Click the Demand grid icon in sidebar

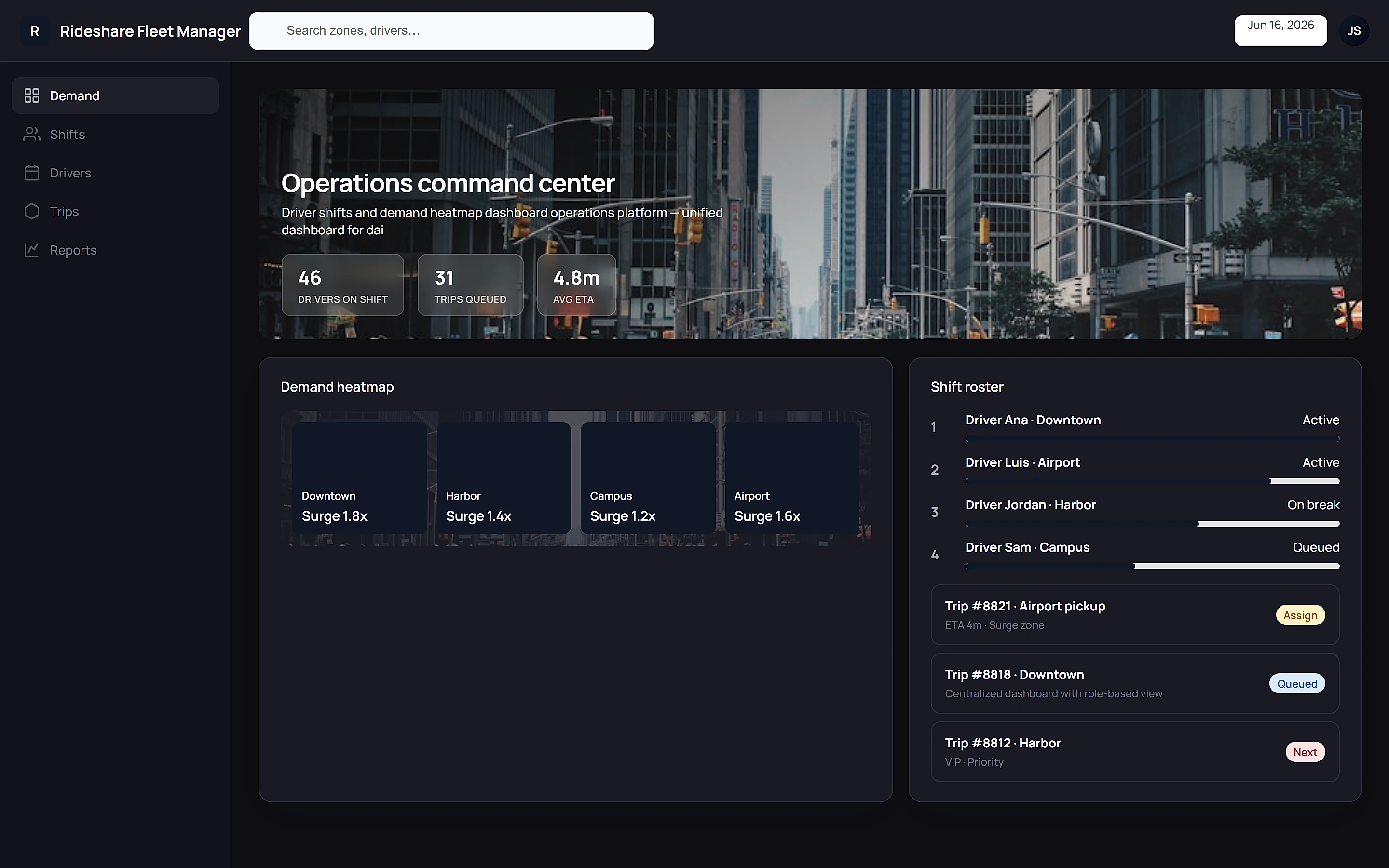(x=31, y=95)
